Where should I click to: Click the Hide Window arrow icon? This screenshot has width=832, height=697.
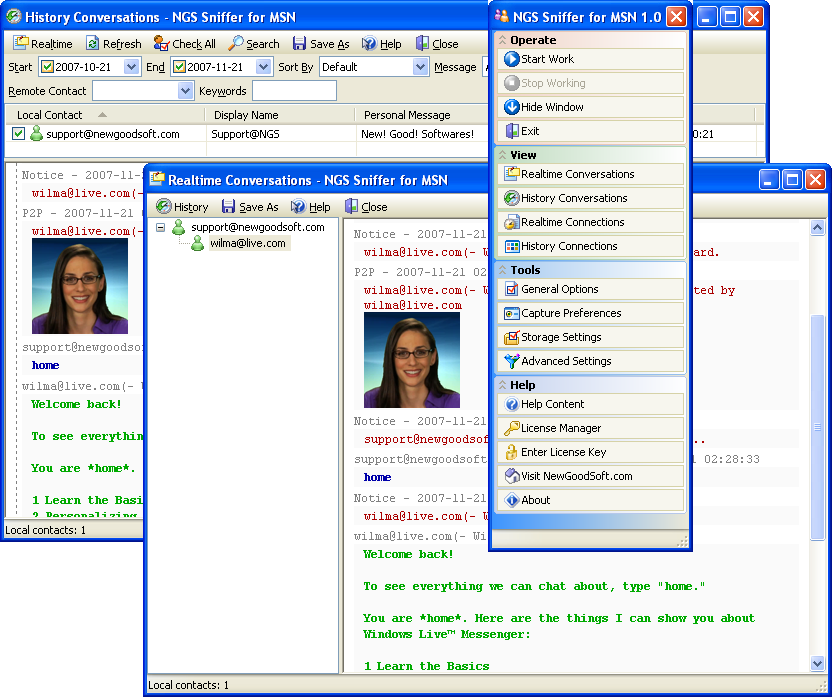[x=512, y=107]
